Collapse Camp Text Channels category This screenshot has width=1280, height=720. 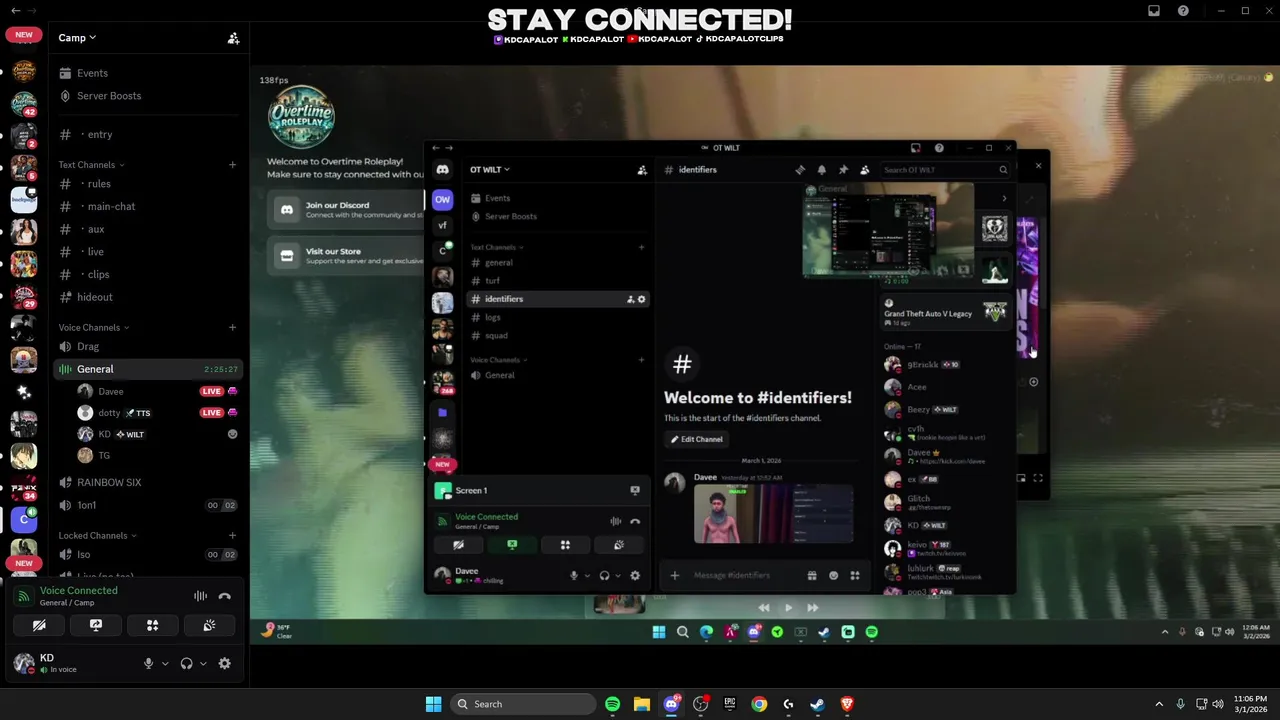coord(91,165)
